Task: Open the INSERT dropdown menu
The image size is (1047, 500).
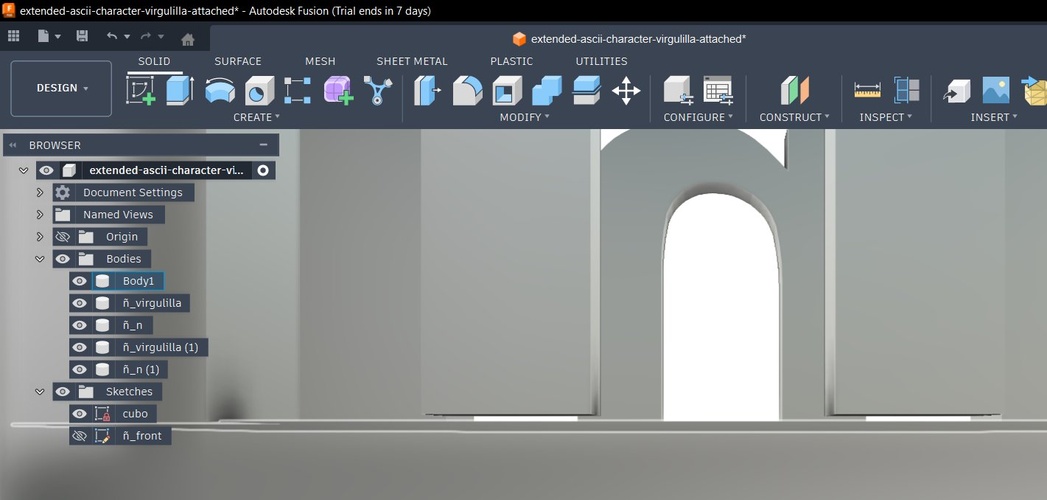Action: click(994, 117)
